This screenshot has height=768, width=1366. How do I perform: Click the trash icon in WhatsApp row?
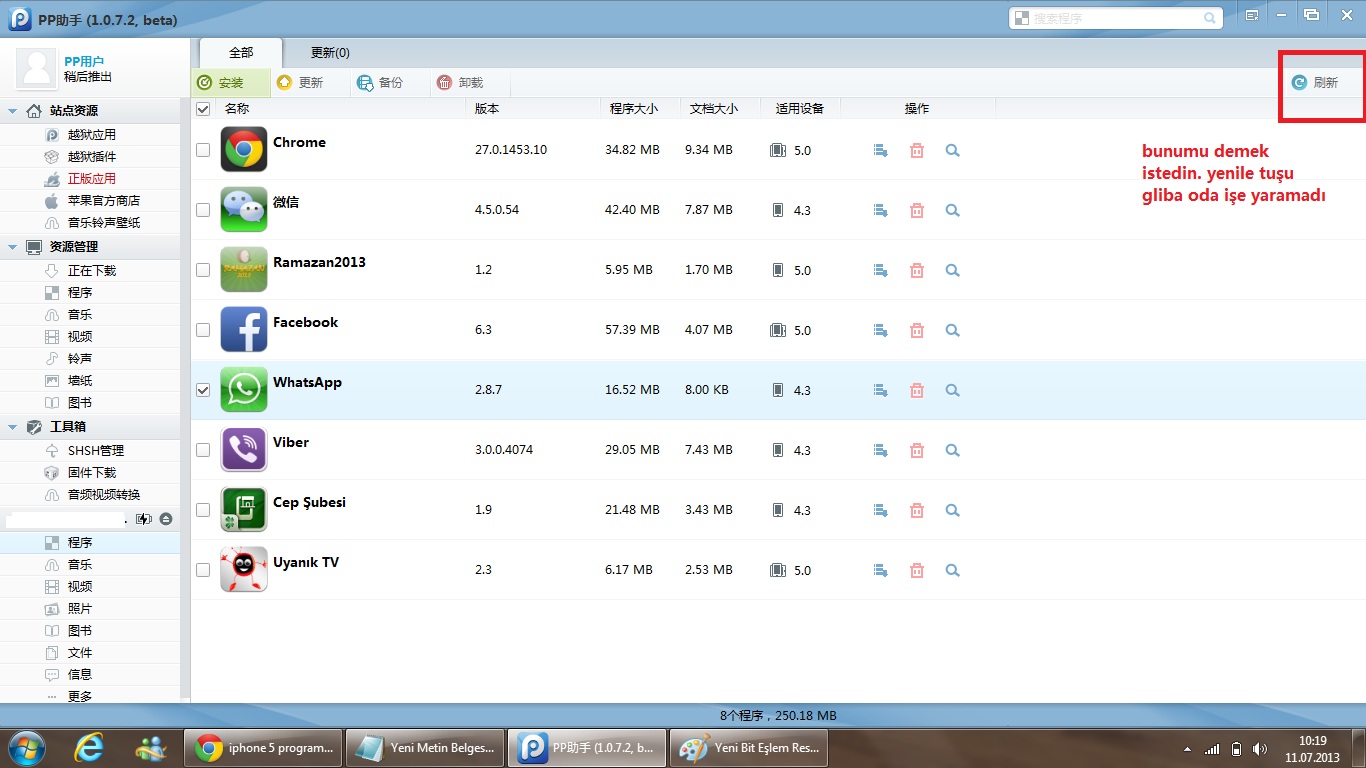coord(916,391)
